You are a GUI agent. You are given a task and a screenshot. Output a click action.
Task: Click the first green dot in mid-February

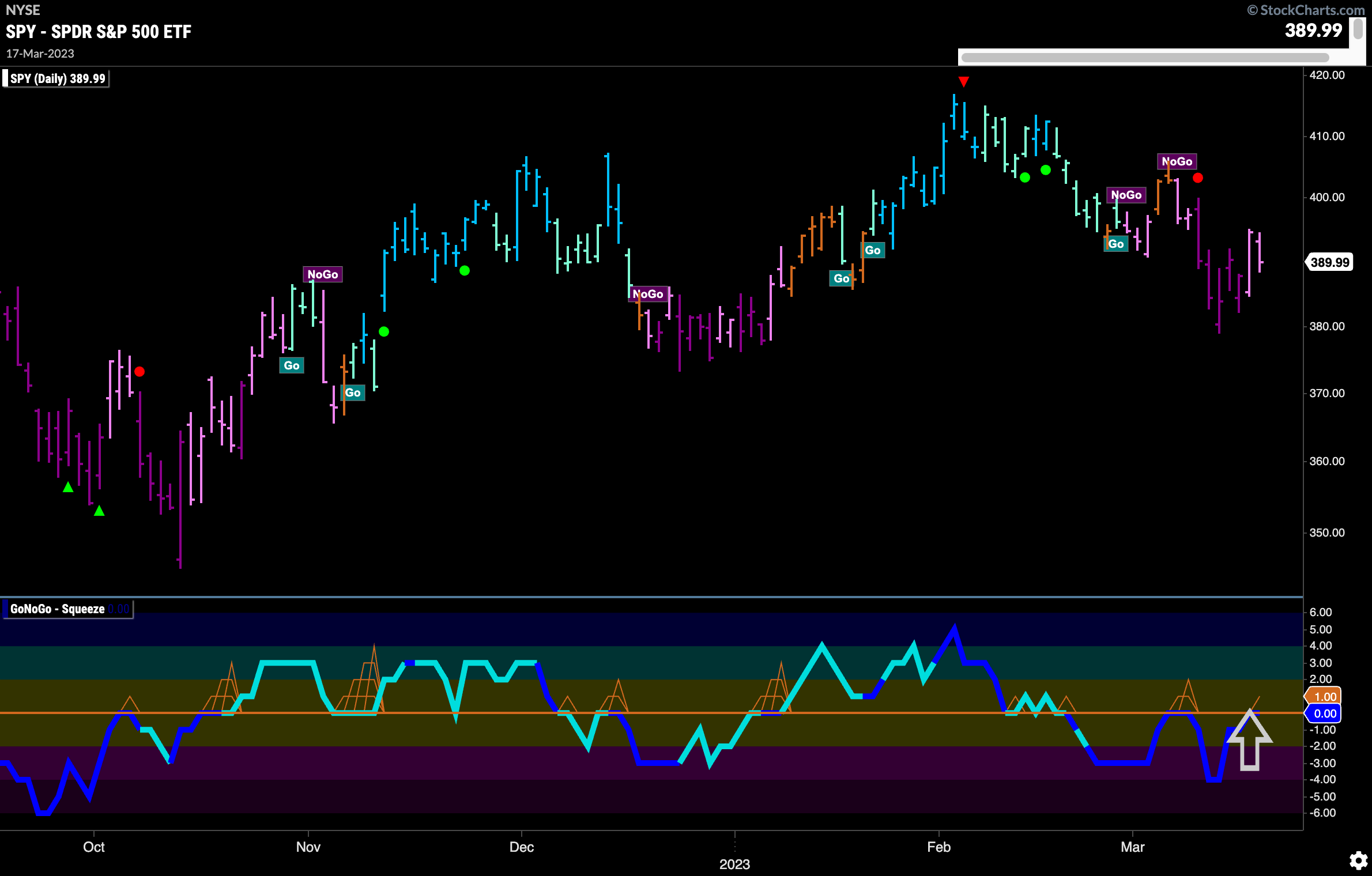point(1025,178)
